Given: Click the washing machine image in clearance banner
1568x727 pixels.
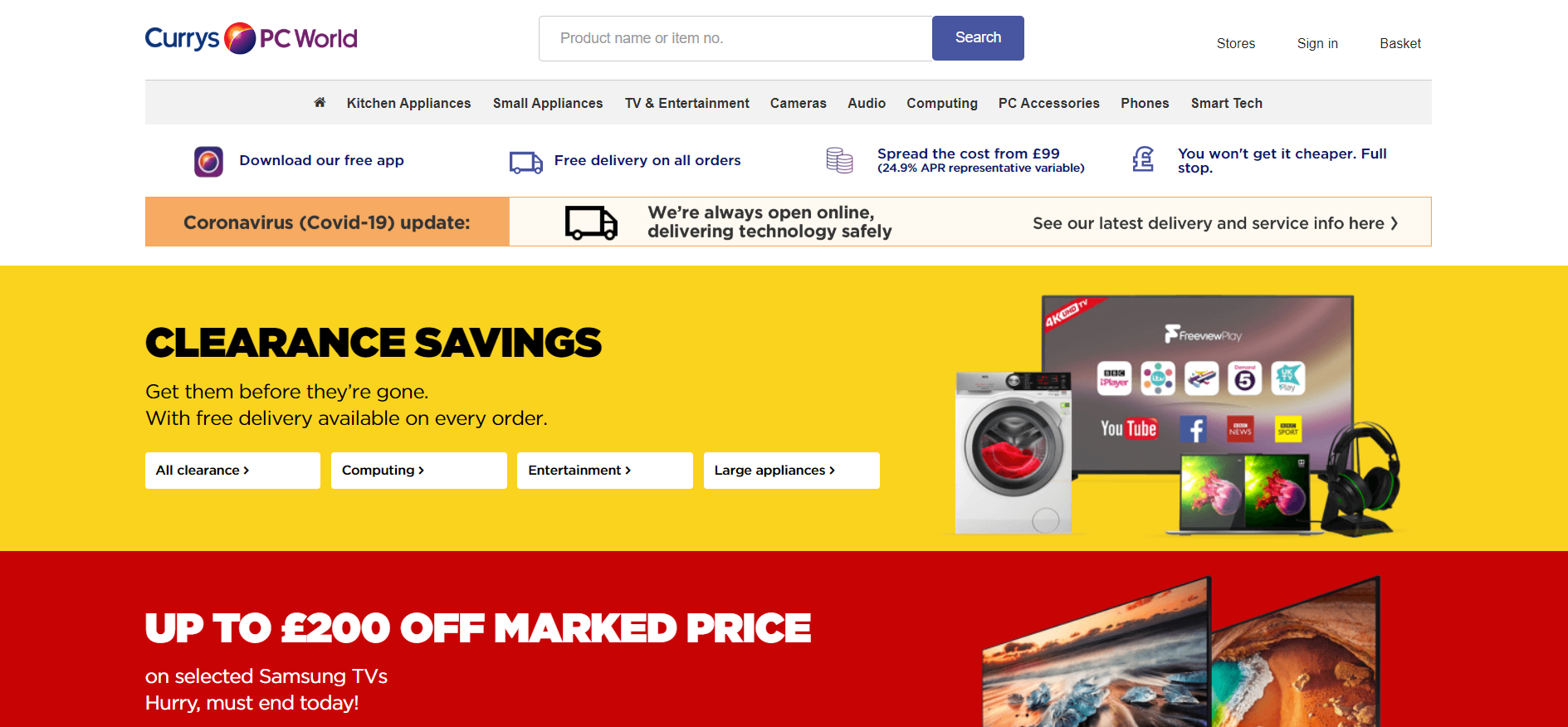Looking at the screenshot, I should point(1014,452).
